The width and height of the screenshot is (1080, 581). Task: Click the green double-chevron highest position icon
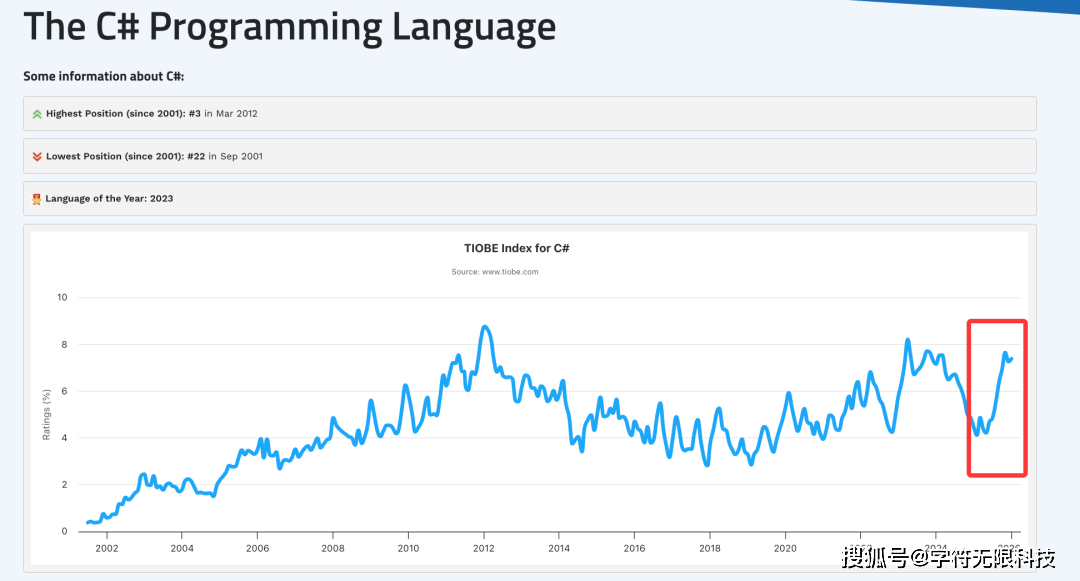pos(37,113)
